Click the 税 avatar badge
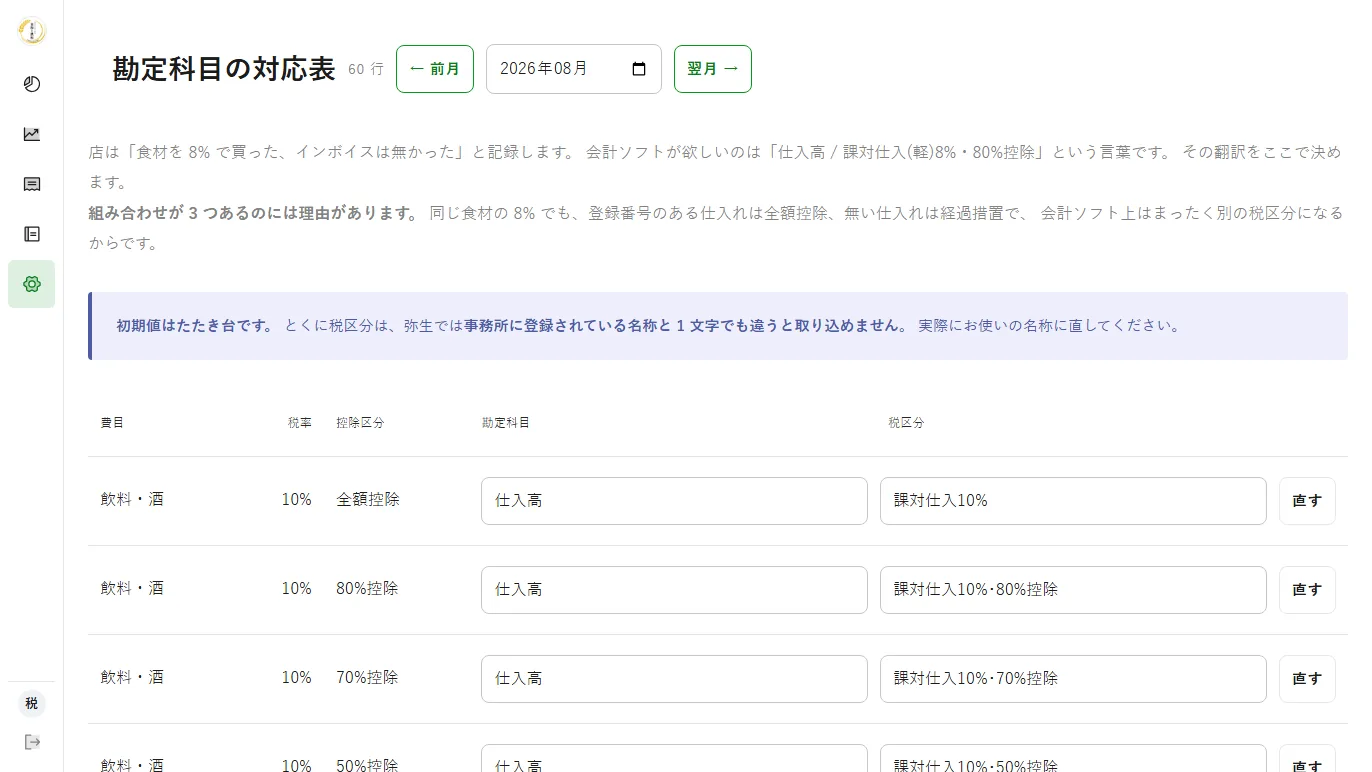Viewport: 1372px width, 772px height. coord(32,703)
